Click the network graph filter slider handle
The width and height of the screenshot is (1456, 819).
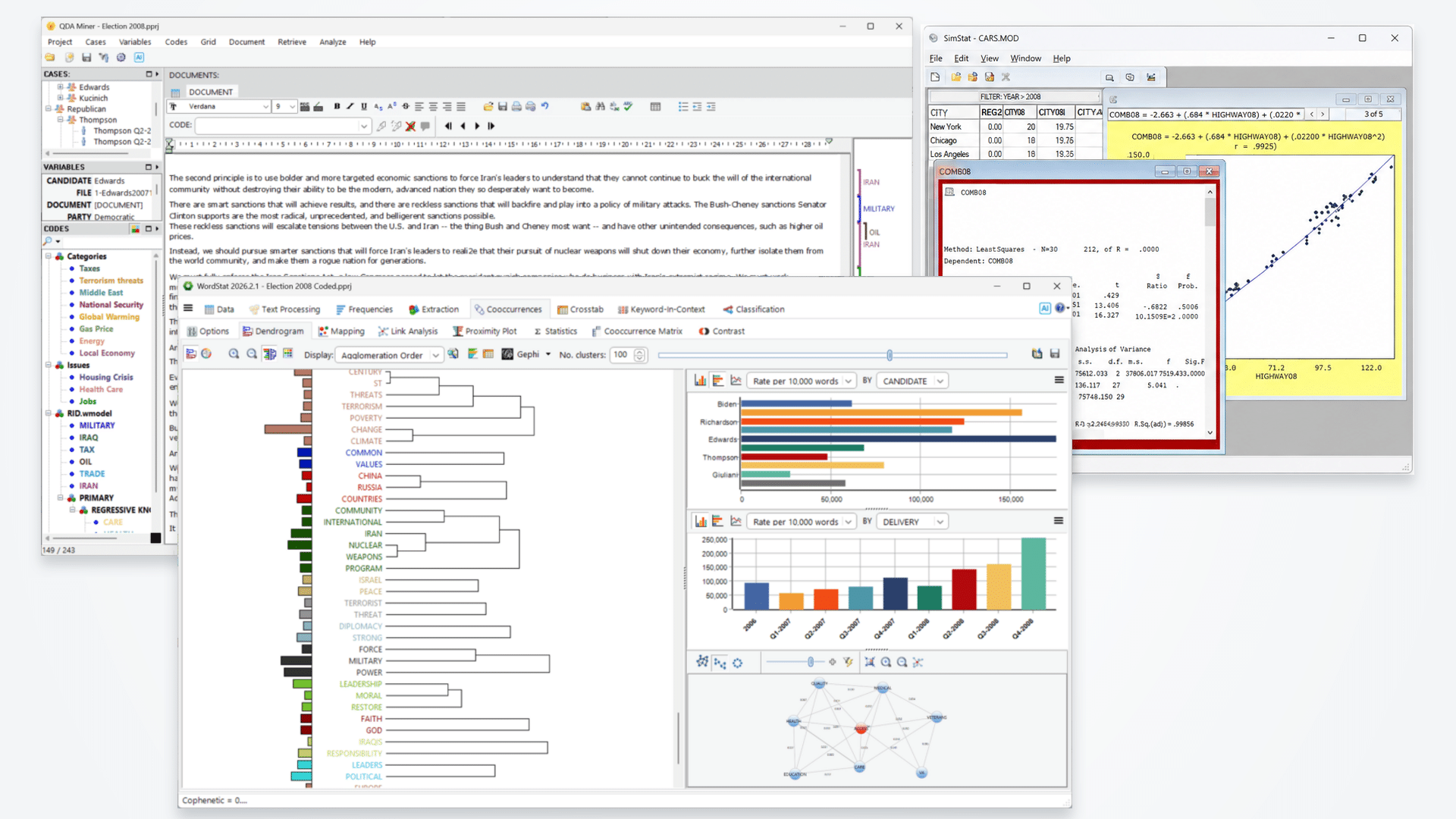(x=811, y=663)
